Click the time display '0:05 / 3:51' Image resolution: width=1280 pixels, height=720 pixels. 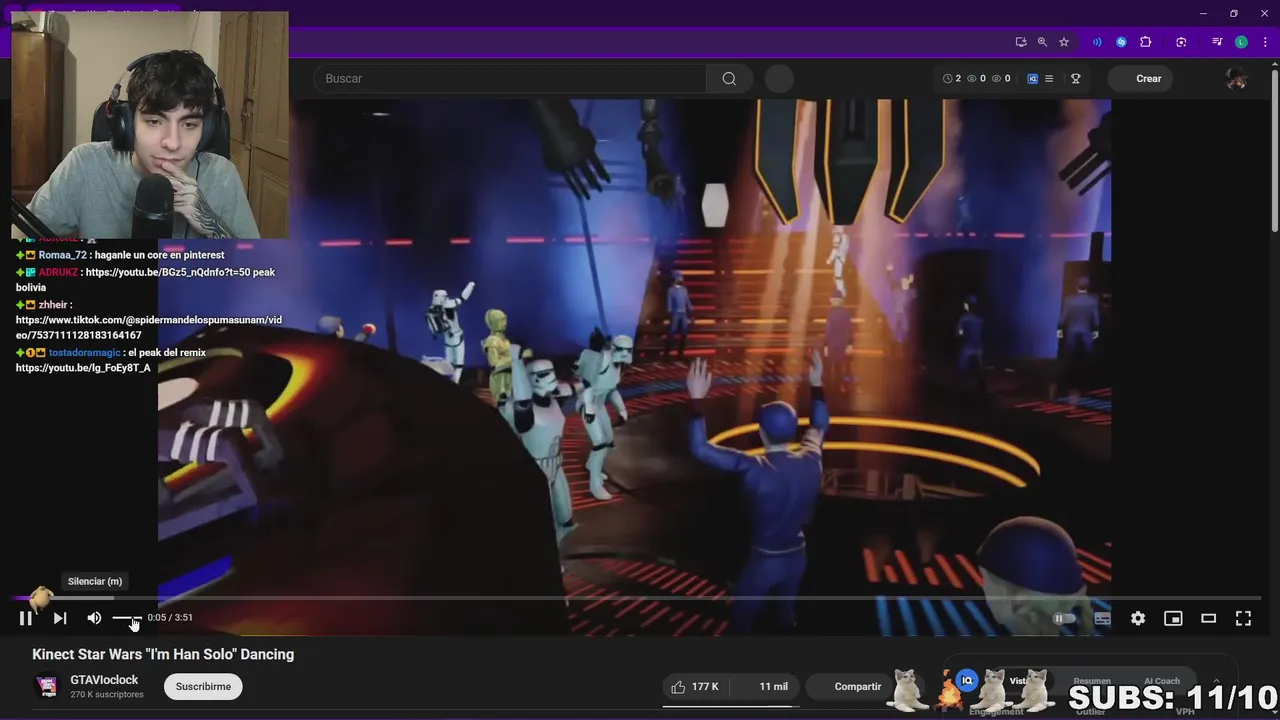tap(170, 618)
